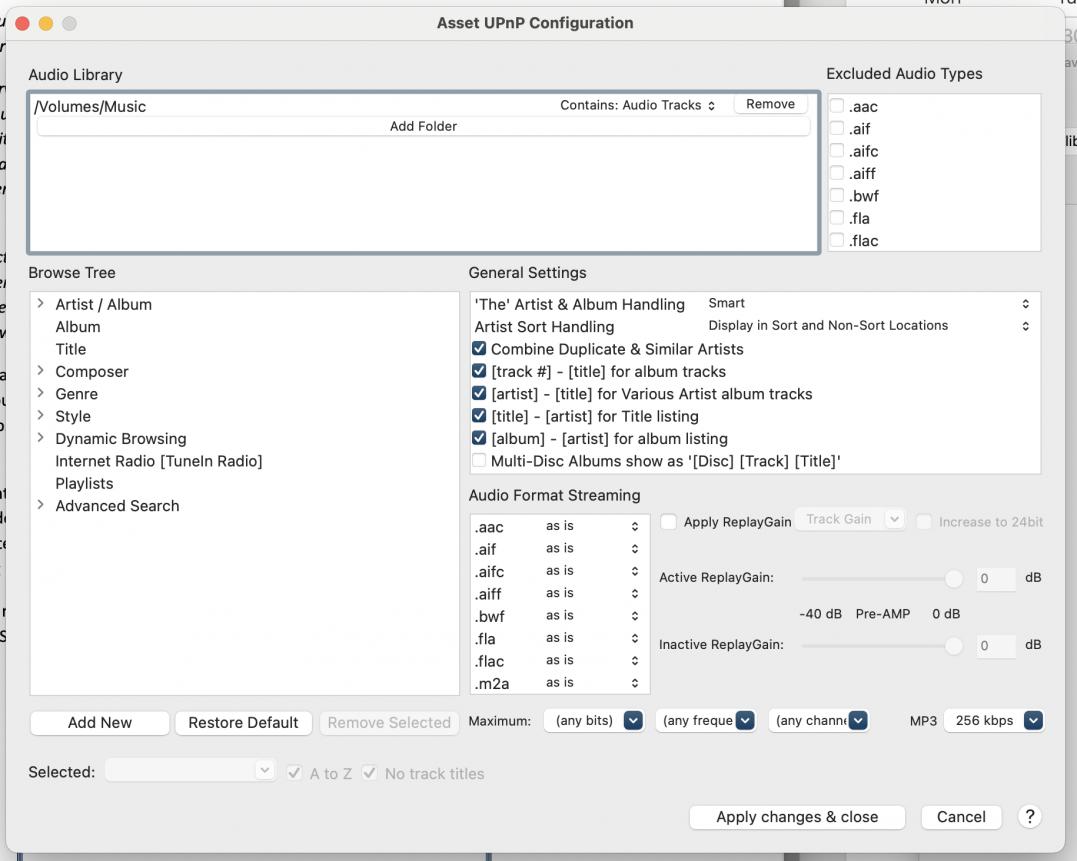Open Contains: Audio Tracks folder type selector
1077x861 pixels.
638,105
